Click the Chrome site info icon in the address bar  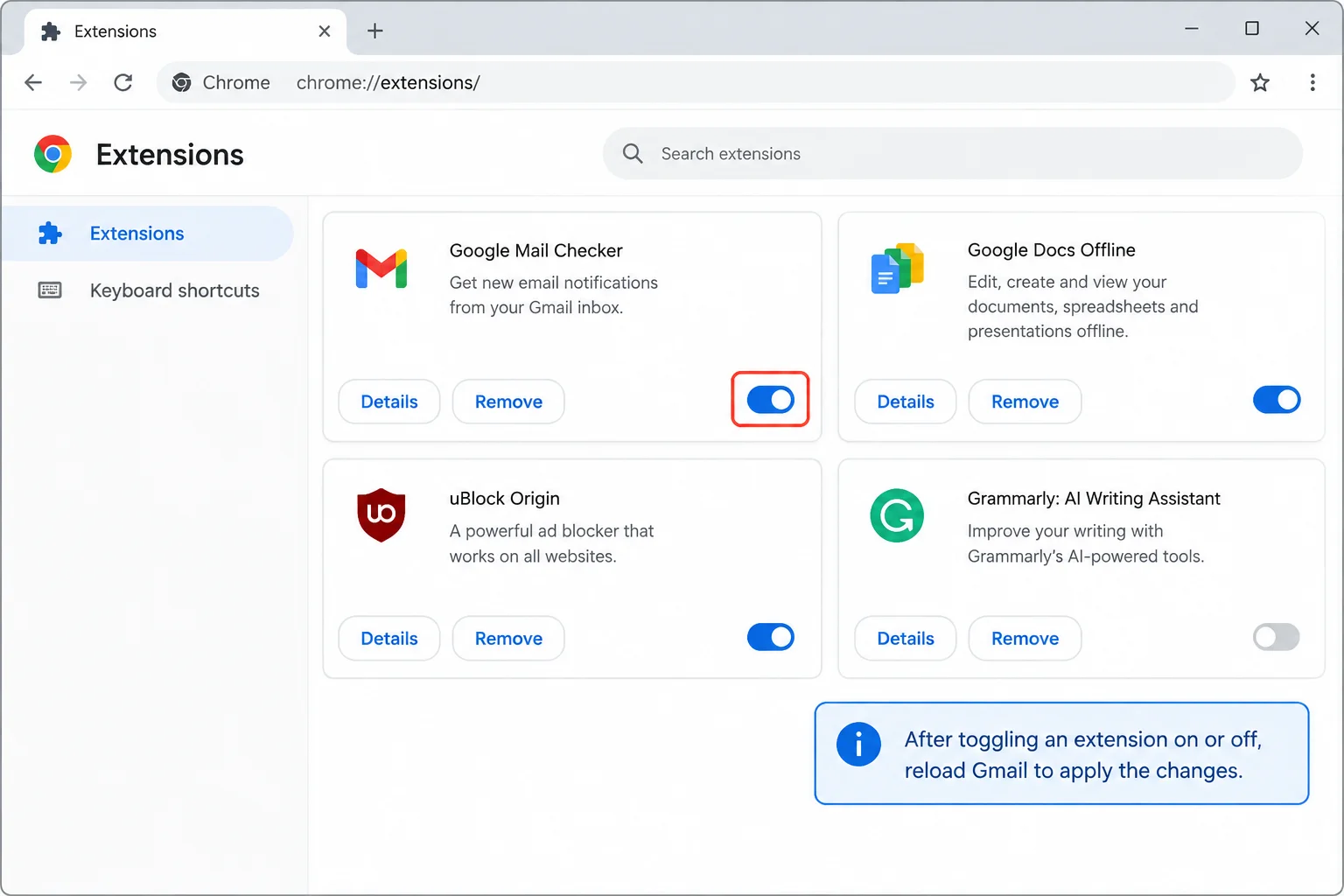182,82
